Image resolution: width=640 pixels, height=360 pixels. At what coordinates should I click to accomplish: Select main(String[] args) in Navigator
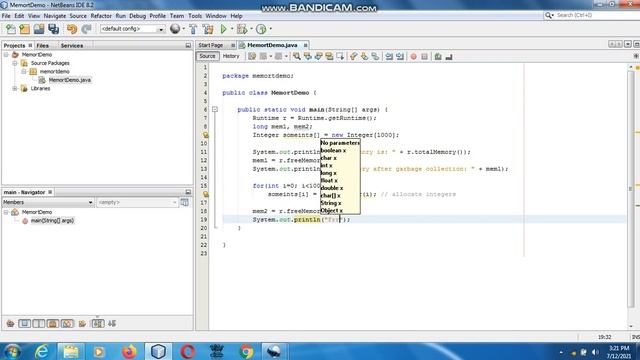click(x=52, y=220)
